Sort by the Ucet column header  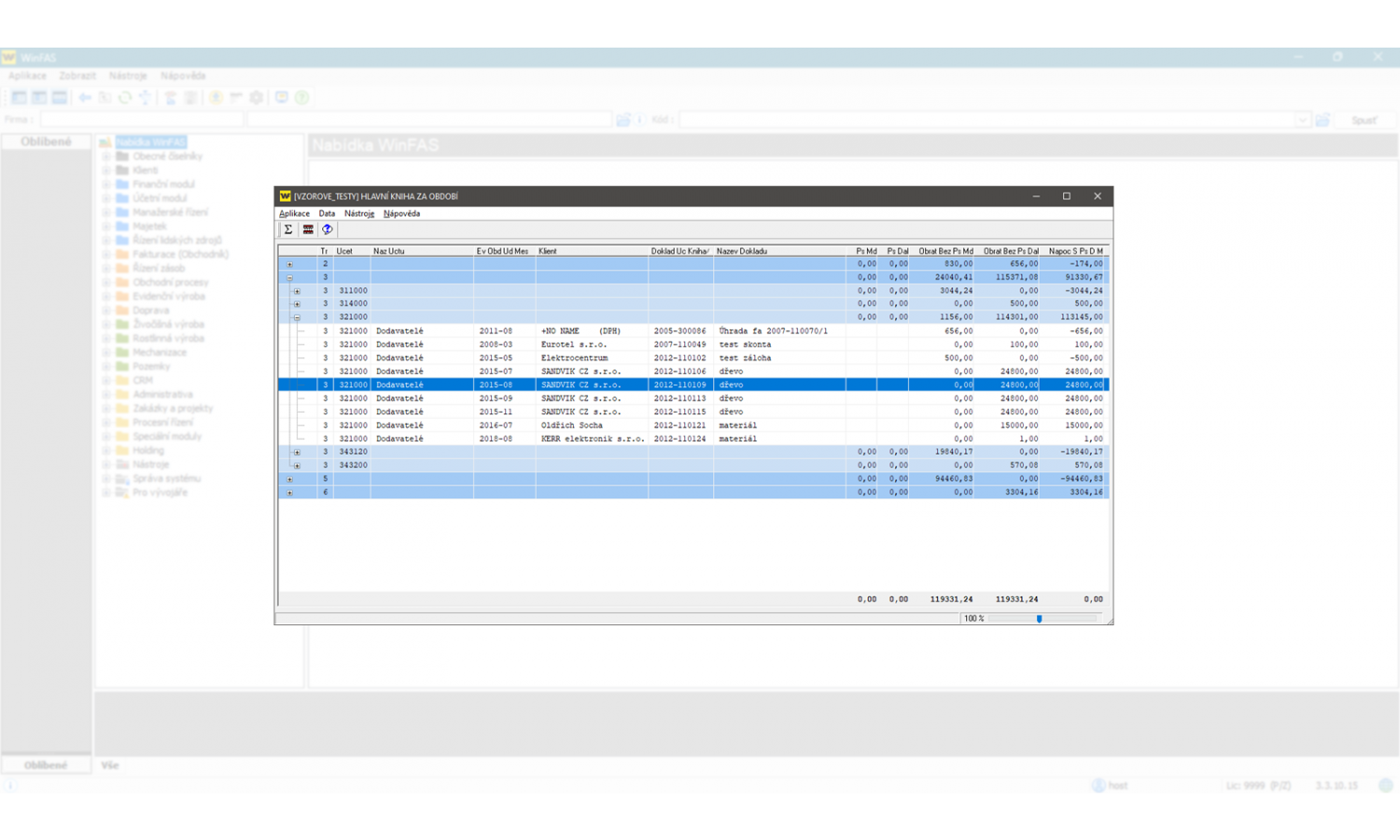pyautogui.click(x=352, y=251)
